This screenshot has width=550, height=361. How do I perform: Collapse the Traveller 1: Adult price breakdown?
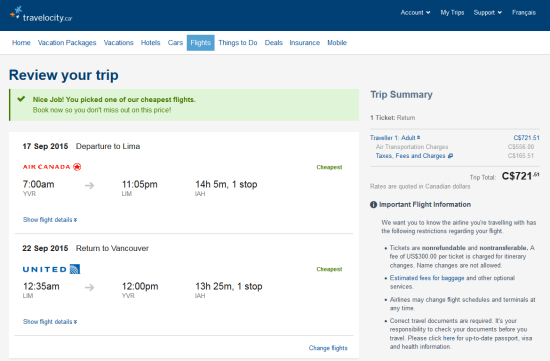pyautogui.click(x=395, y=138)
